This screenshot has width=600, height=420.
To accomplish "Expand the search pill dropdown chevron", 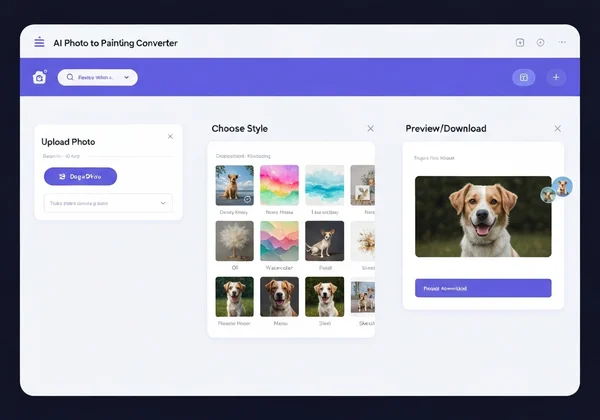I will pos(126,77).
